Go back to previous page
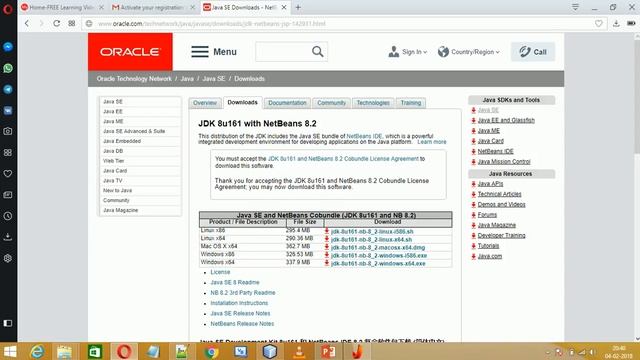Viewport: 640px width, 360px height. click(x=27, y=24)
